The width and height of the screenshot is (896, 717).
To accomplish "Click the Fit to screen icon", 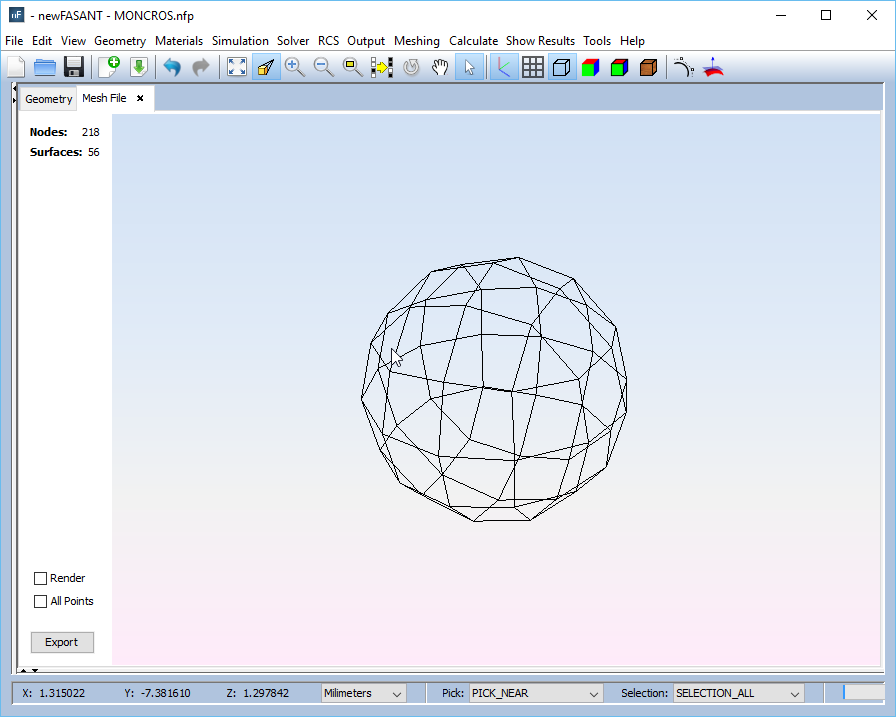I will point(237,67).
